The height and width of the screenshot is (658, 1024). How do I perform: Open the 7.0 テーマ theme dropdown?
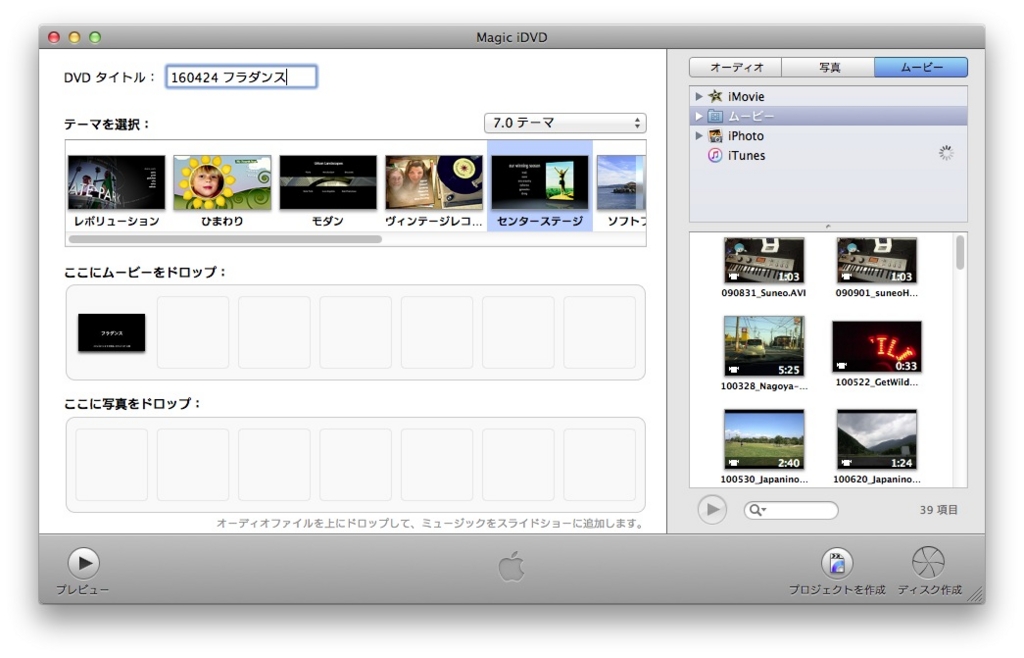click(565, 123)
